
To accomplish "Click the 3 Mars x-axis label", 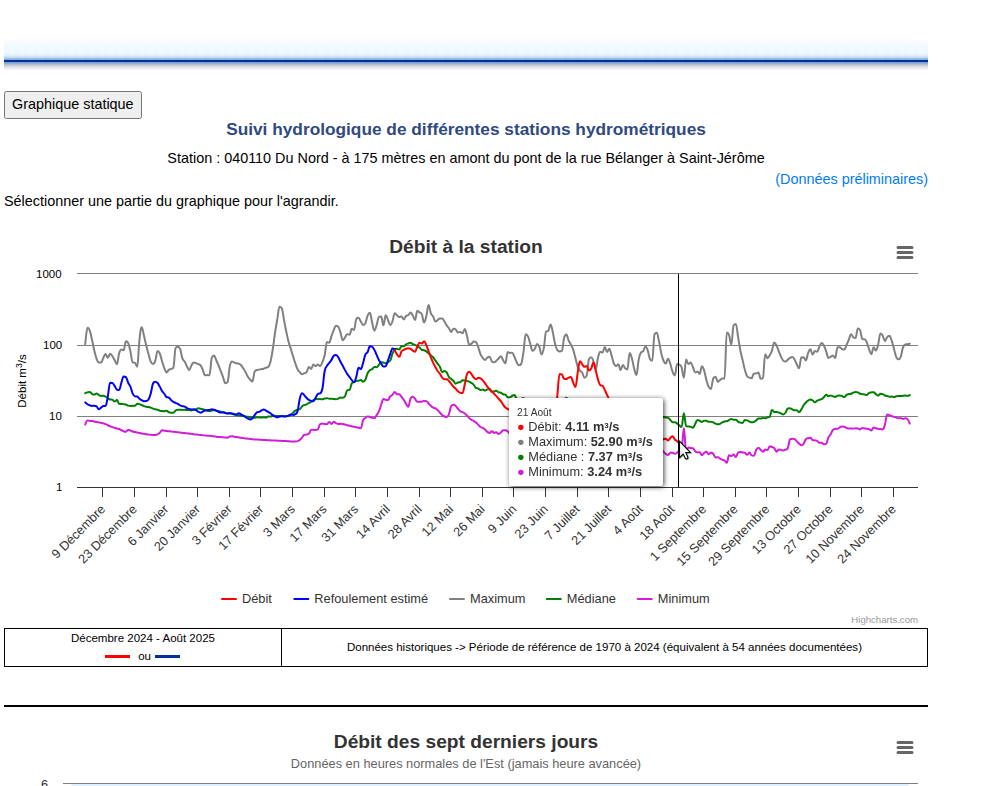I will click(x=280, y=521).
